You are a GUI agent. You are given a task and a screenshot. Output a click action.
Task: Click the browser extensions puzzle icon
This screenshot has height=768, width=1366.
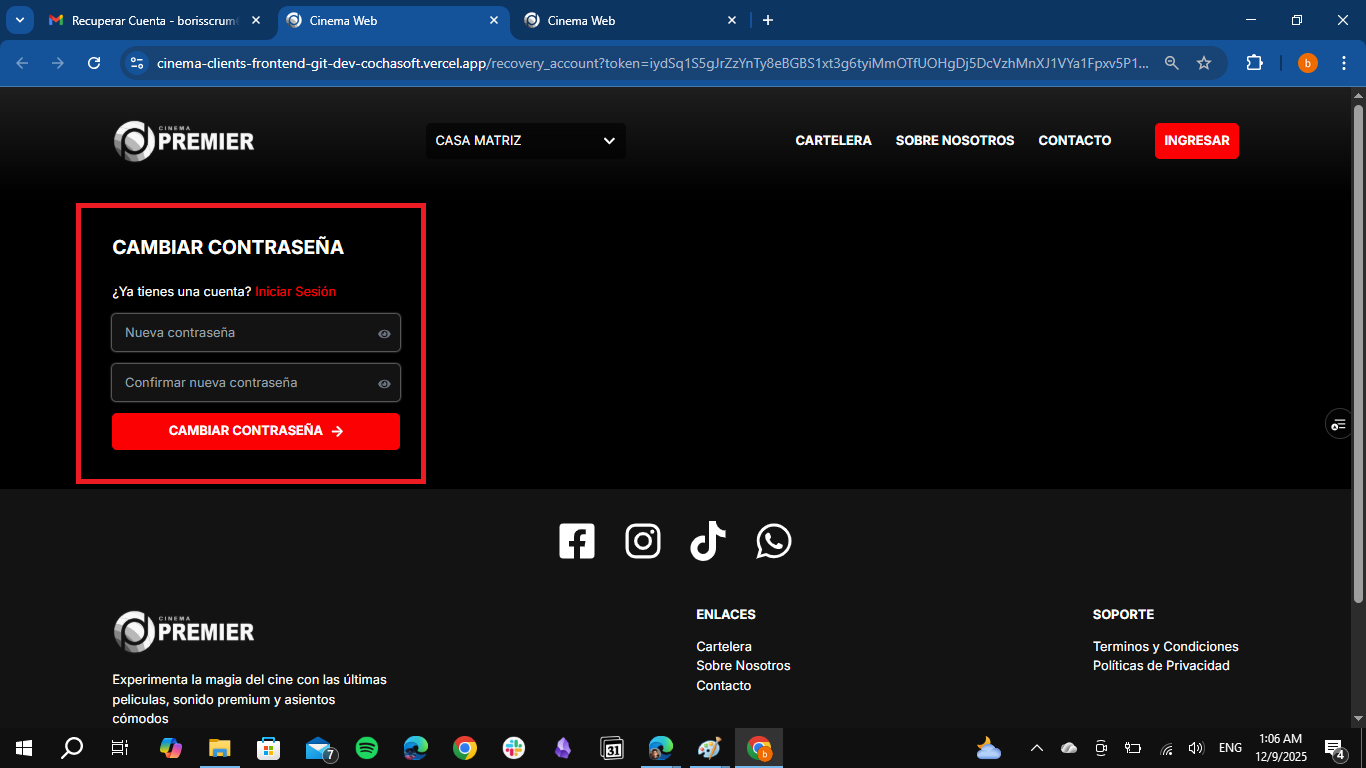(1254, 62)
